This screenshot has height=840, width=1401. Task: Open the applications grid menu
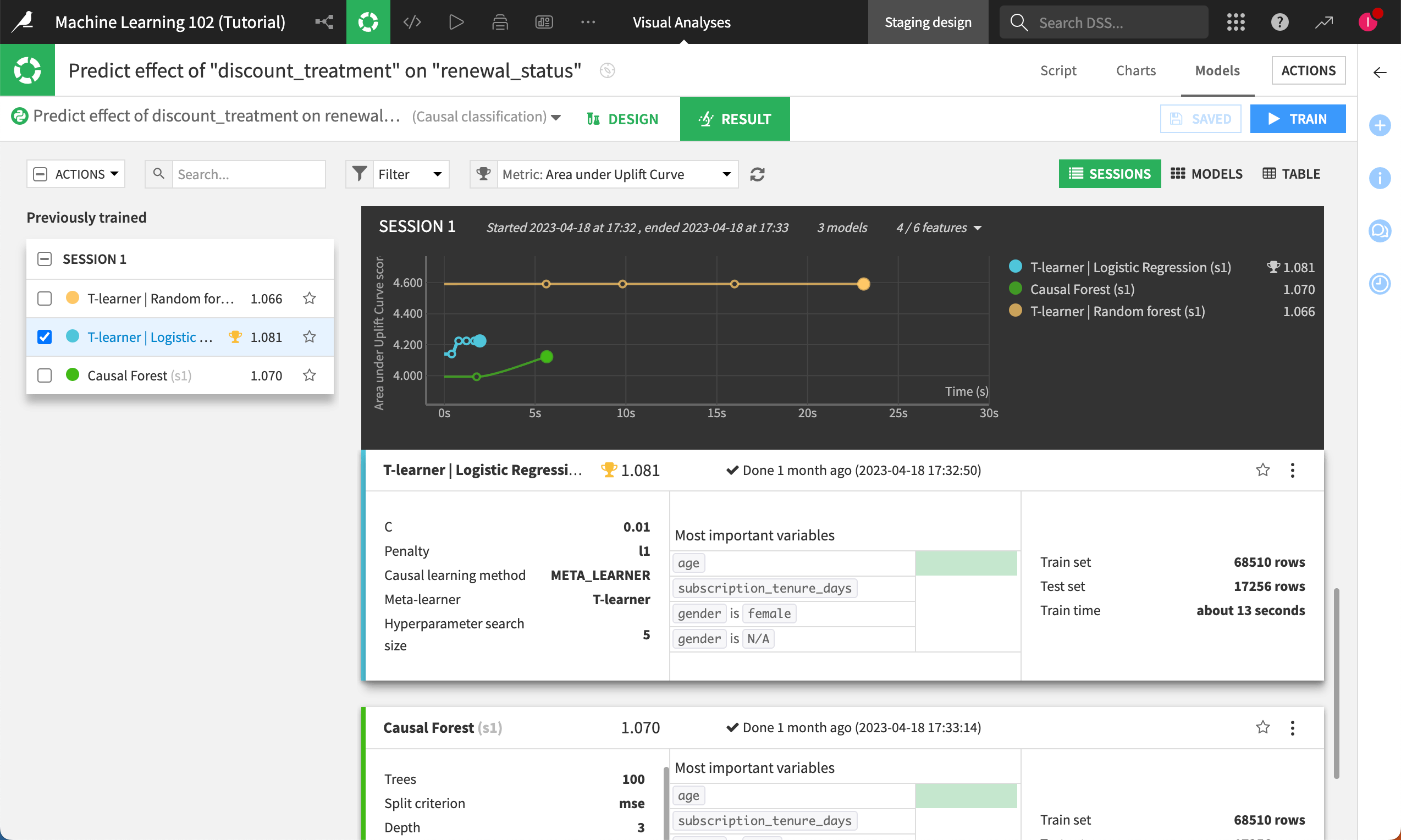[1235, 22]
